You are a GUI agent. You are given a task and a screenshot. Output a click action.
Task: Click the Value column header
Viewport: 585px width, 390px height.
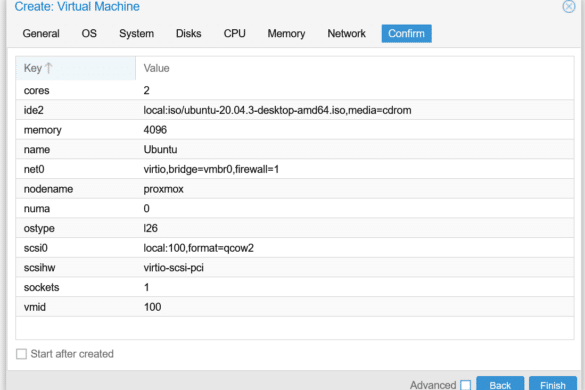[354, 68]
